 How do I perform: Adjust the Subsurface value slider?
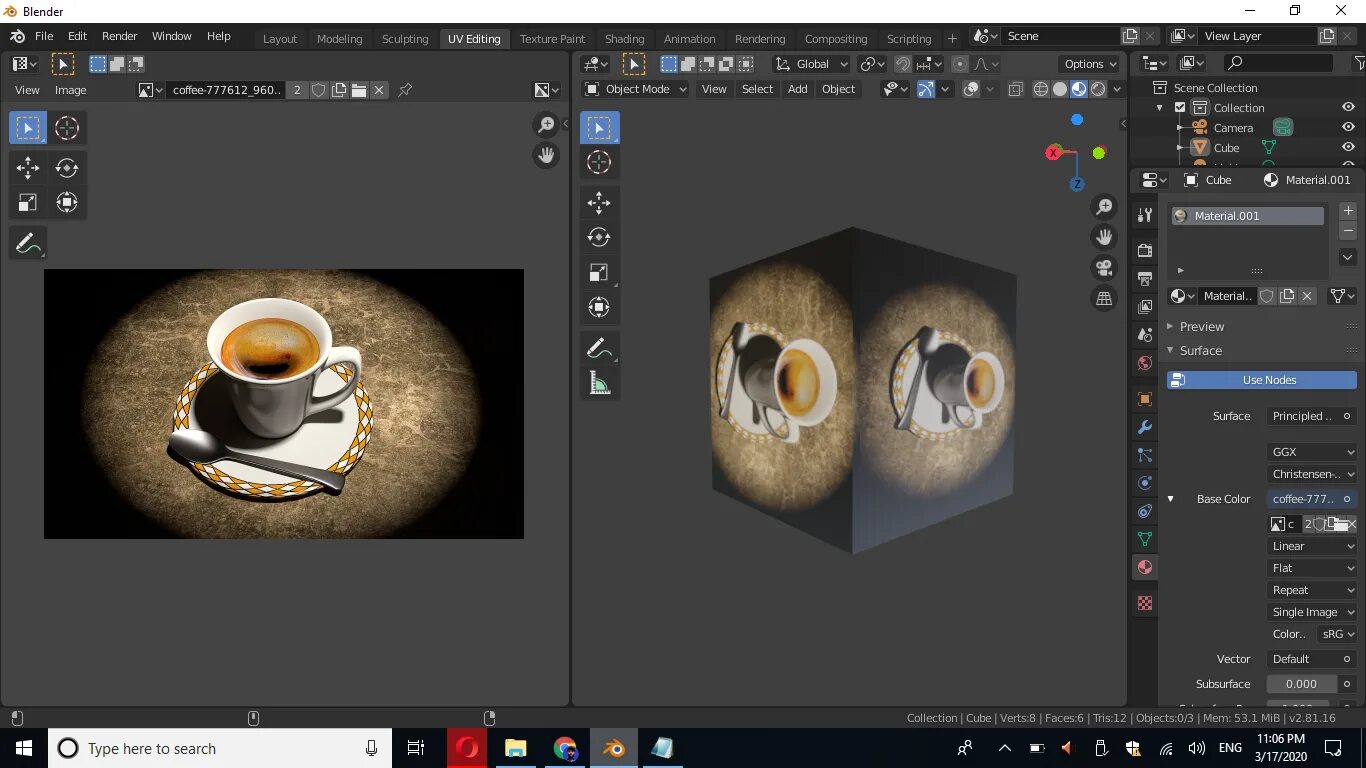pyautogui.click(x=1300, y=683)
